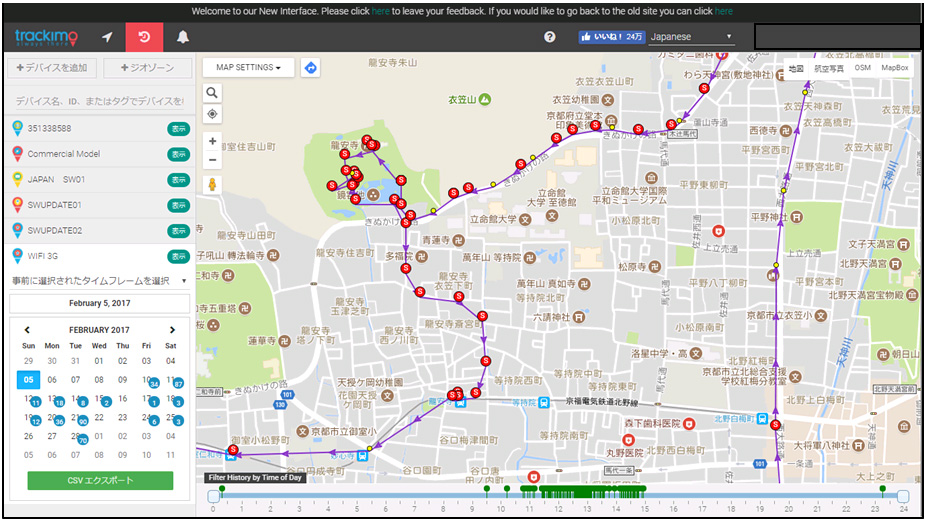The image size is (925, 520).
Task: Click the help question mark icon
Action: [x=549, y=37]
